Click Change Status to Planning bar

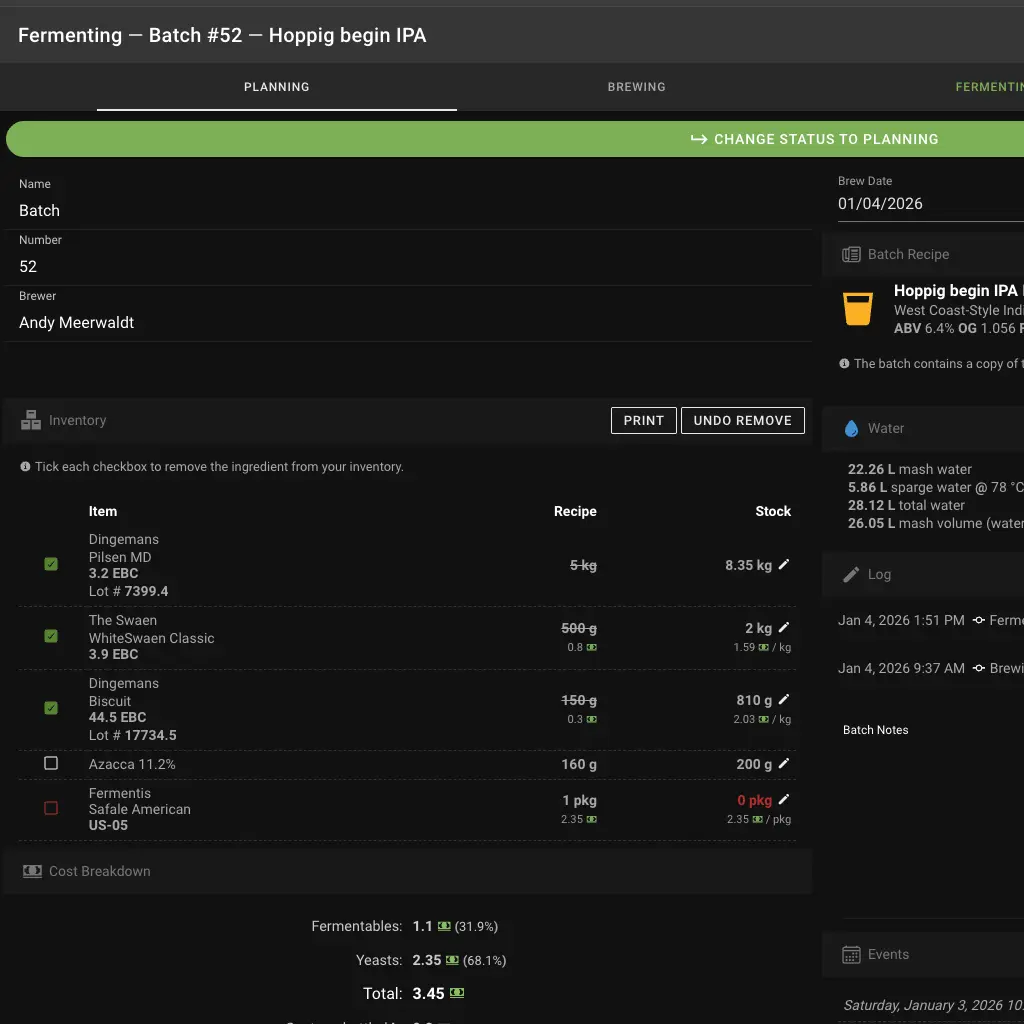click(x=814, y=139)
